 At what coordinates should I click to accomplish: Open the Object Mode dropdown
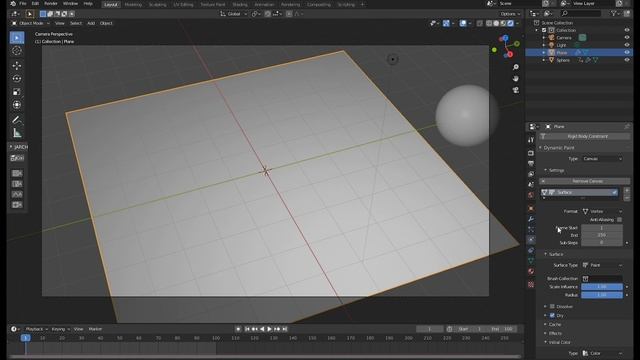(30, 23)
